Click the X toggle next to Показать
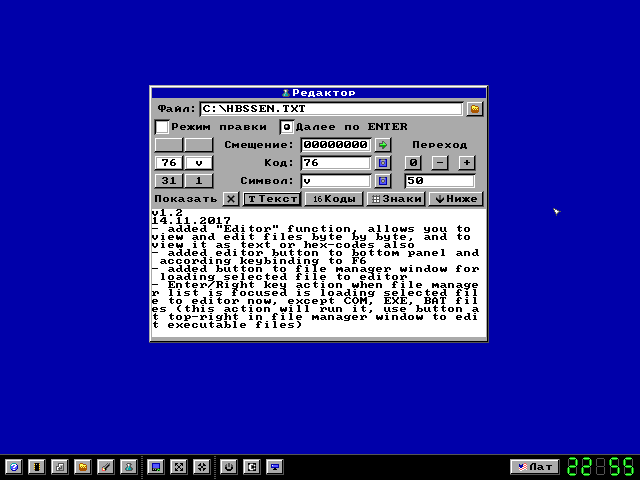640x480 pixels. pos(231,199)
